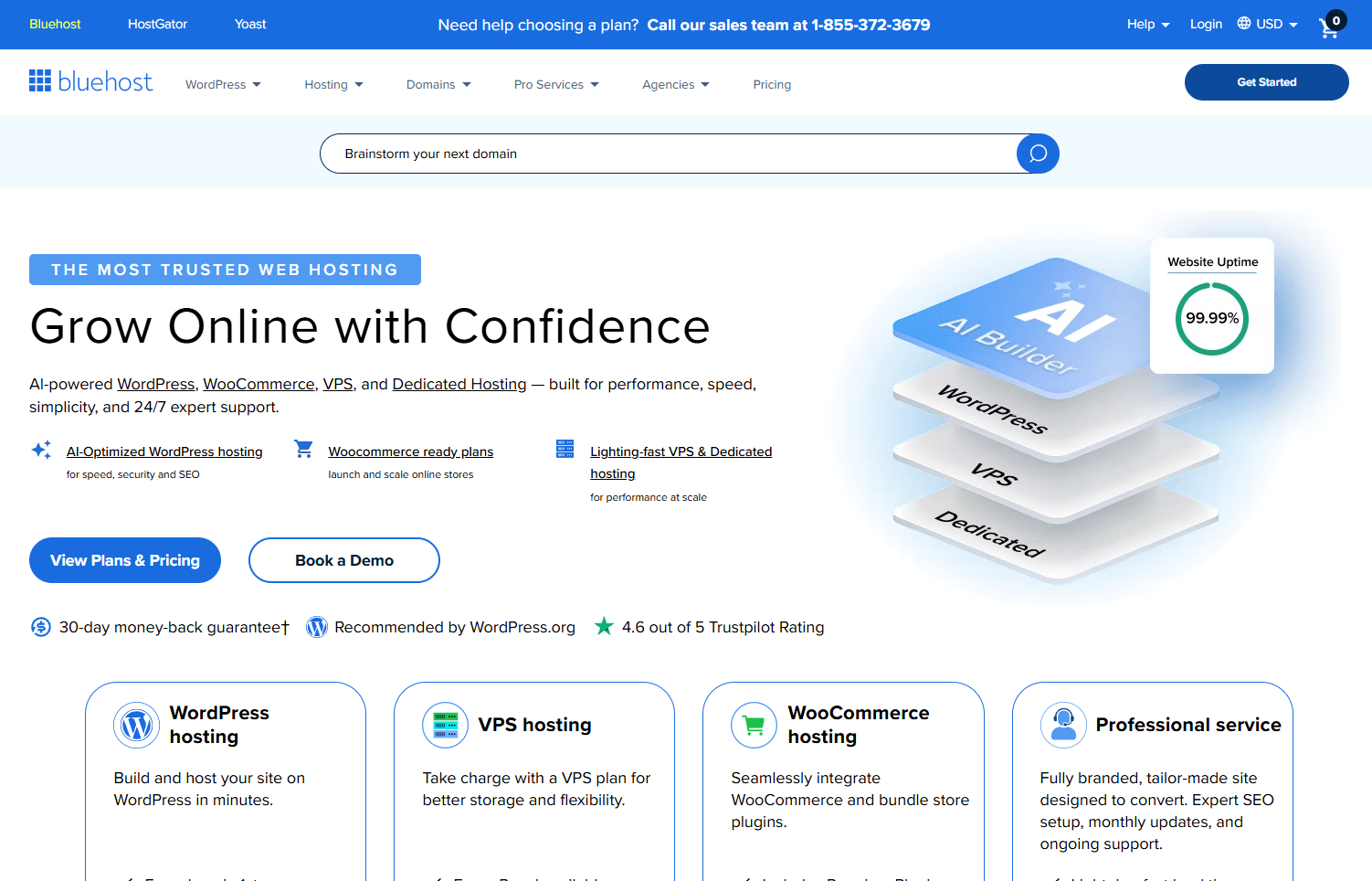1372x881 pixels.
Task: Click the Book a Demo button
Action: pos(344,560)
